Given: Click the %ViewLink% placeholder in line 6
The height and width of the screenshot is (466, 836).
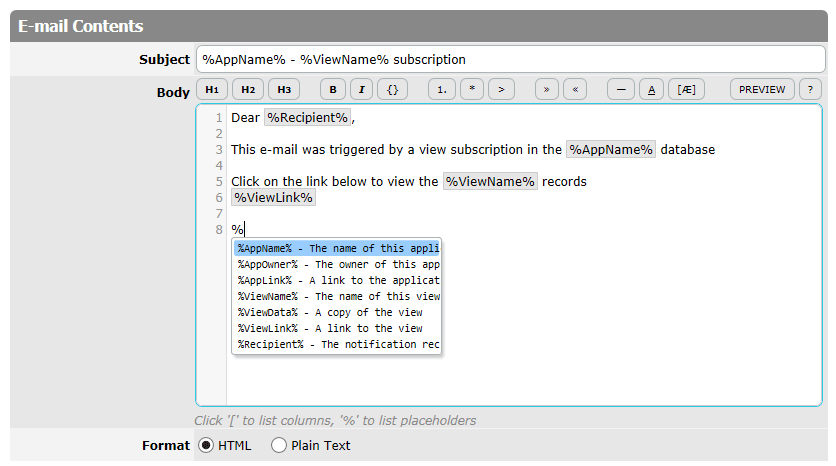Looking at the screenshot, I should pos(274,198).
